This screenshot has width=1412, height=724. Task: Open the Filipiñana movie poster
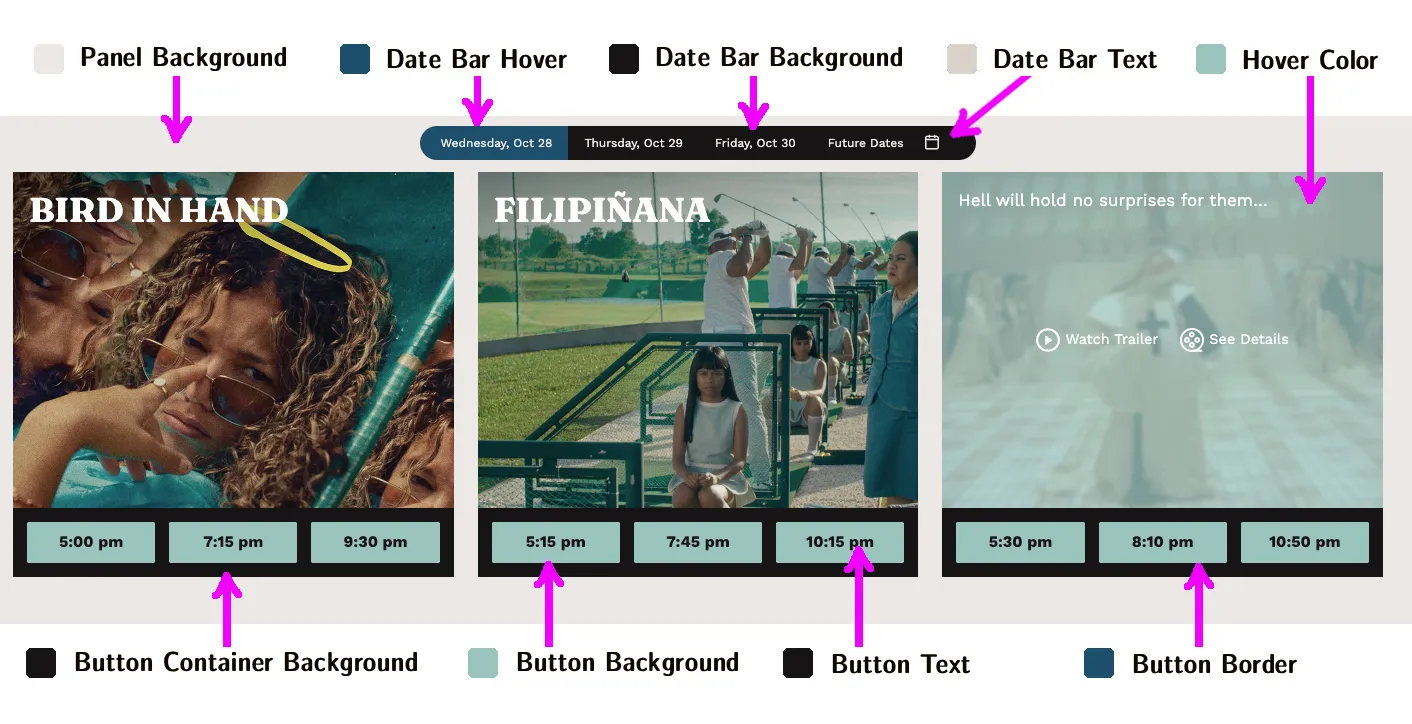click(698, 340)
